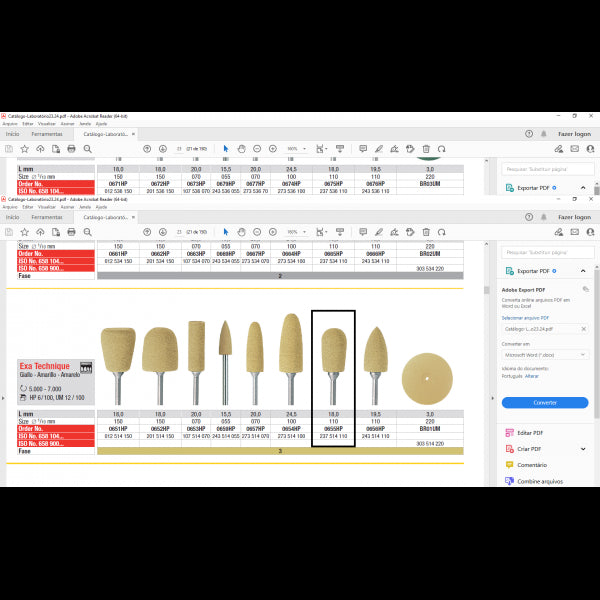Image resolution: width=600 pixels, height=600 pixels.
Task: Click the Editar PDF tool icon
Action: coord(508,432)
